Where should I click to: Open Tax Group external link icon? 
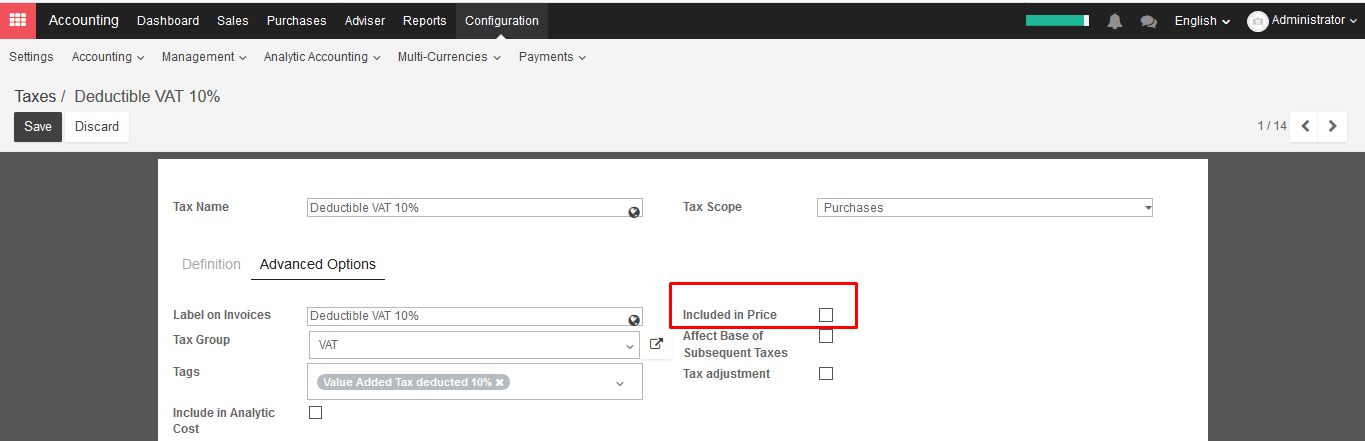tap(656, 344)
